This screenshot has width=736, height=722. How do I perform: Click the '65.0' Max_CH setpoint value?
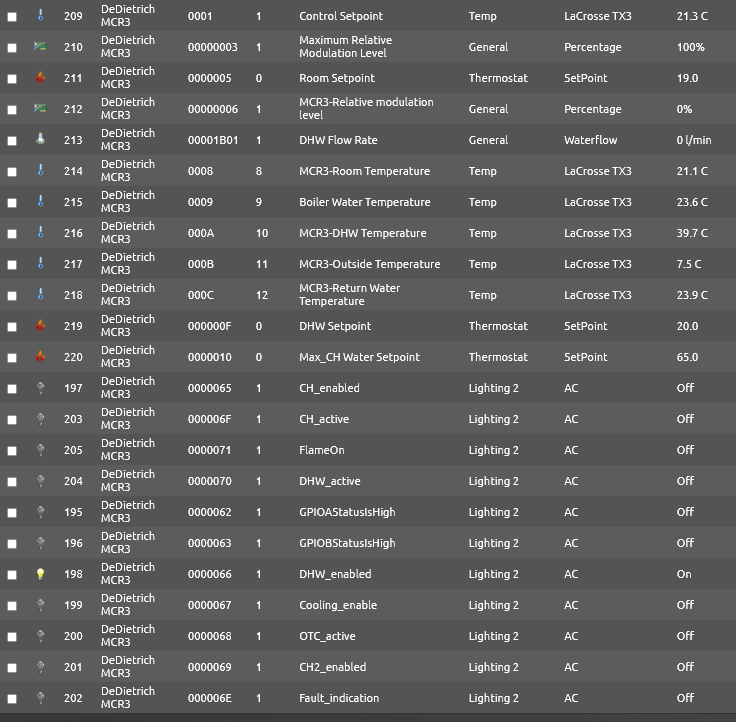pos(687,357)
